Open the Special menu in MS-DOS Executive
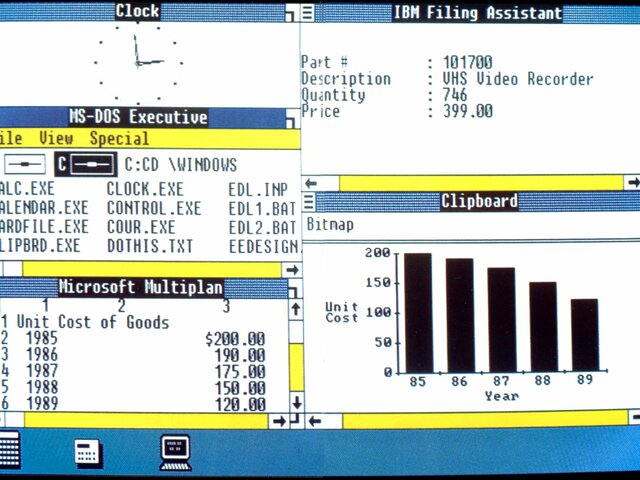This screenshot has height=480, width=640. tap(120, 138)
